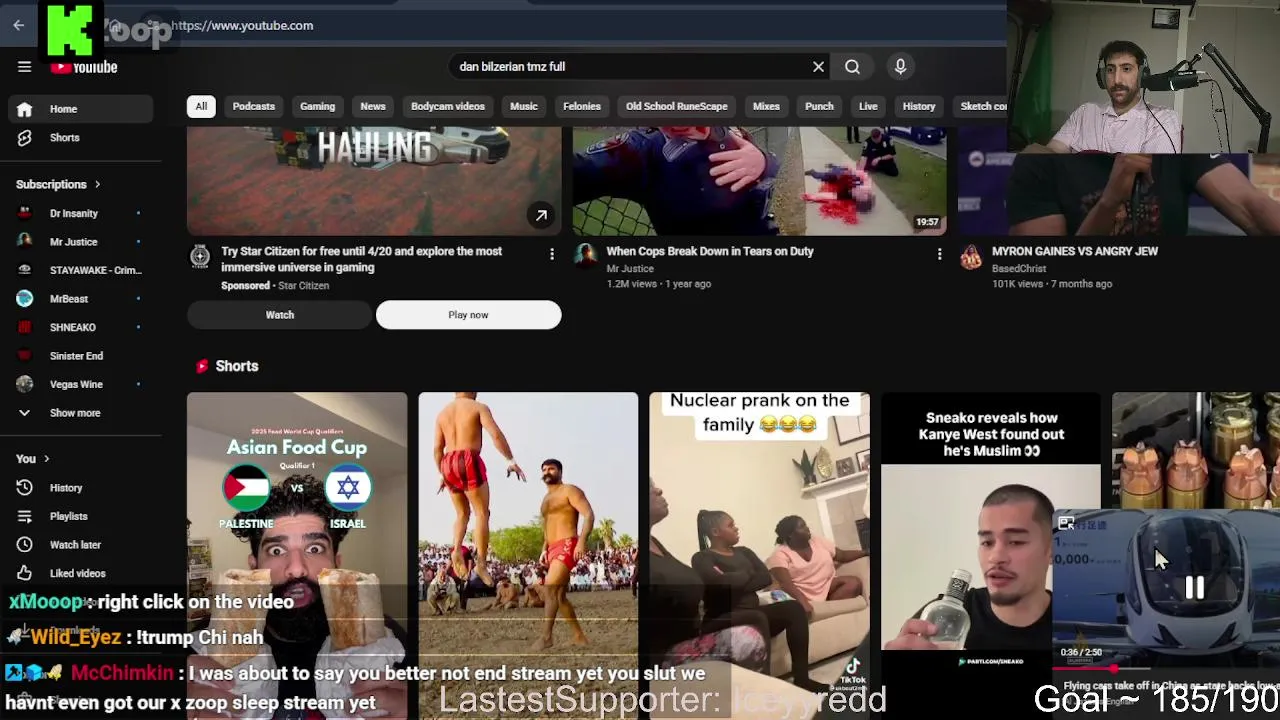This screenshot has width=1280, height=720.
Task: Expand subscriptions with Show more
Action: [x=80, y=413]
